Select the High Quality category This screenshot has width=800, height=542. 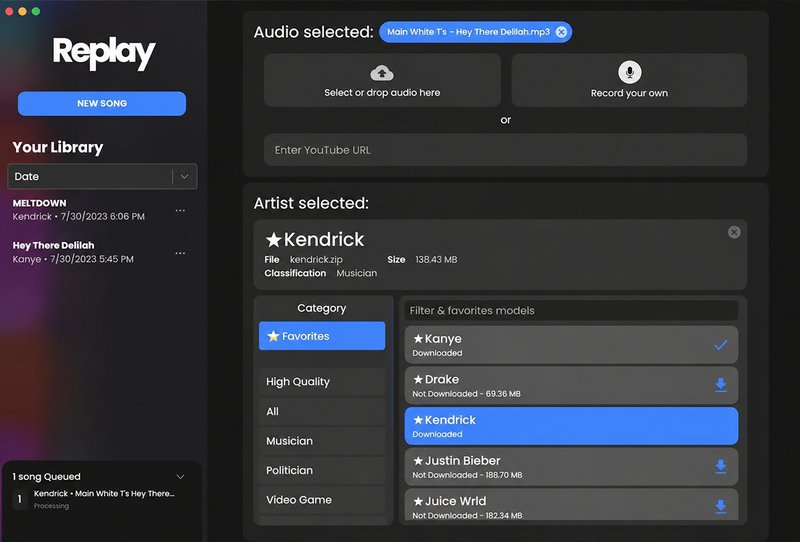(322, 381)
